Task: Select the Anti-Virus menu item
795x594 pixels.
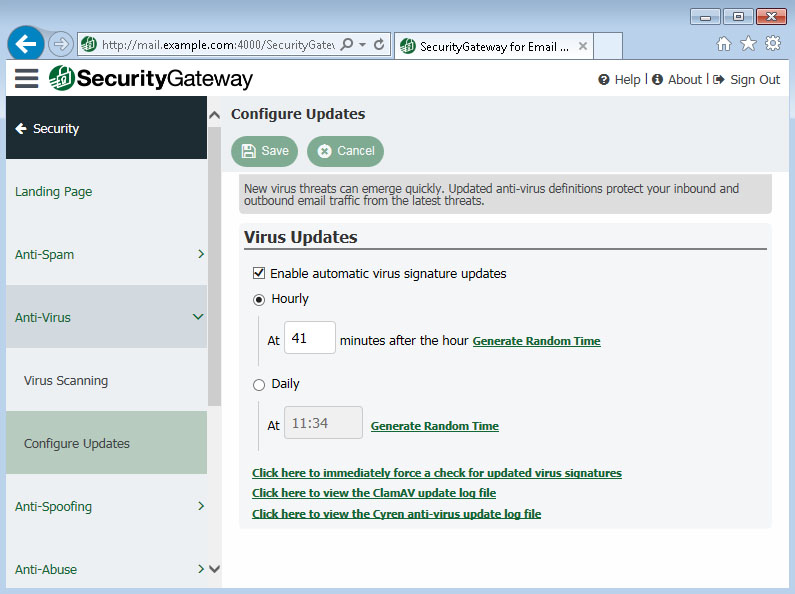Action: [106, 317]
